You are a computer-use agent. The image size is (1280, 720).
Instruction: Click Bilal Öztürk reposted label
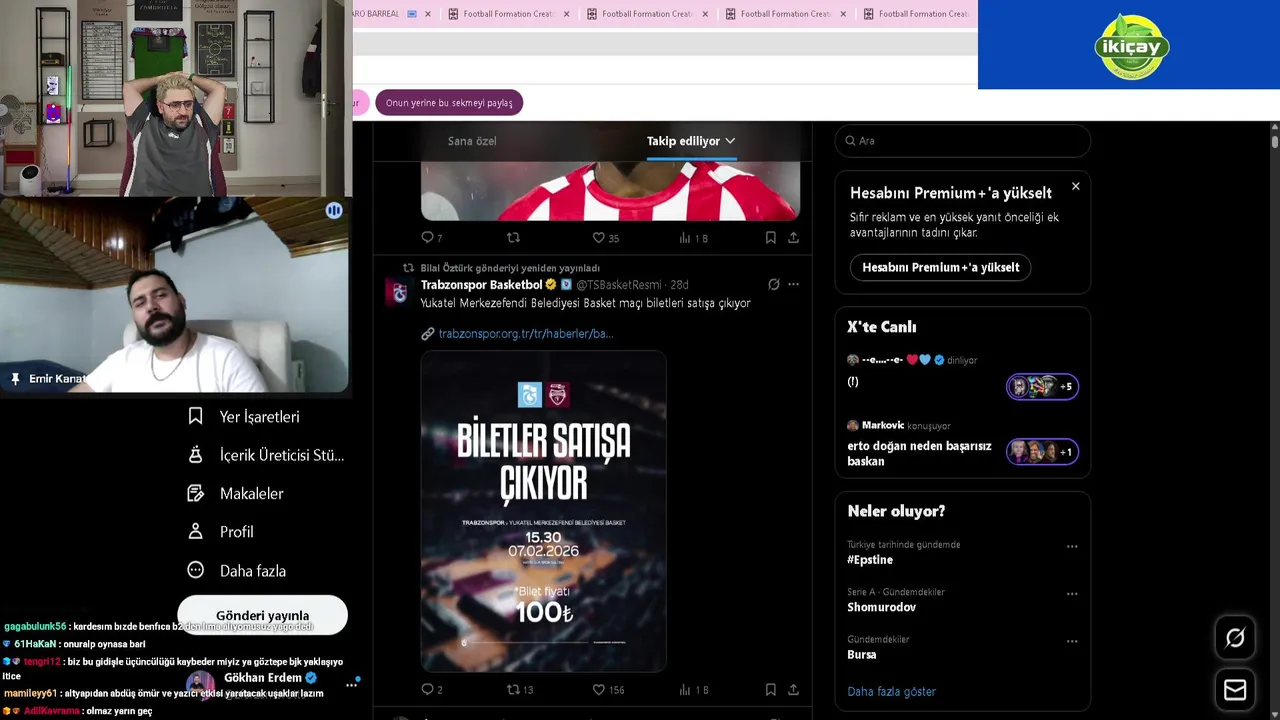coord(510,268)
